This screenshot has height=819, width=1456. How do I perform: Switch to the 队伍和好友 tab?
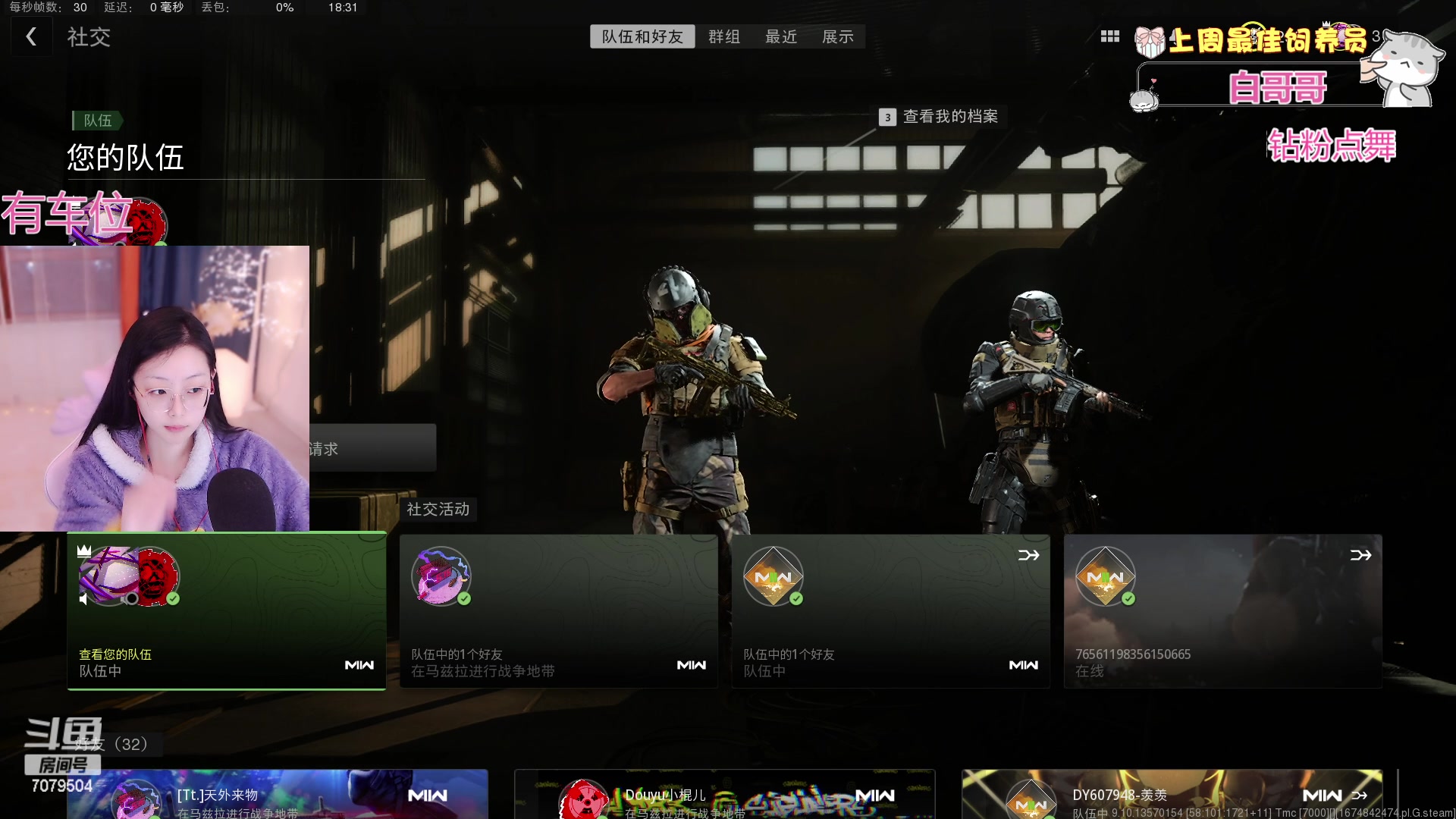pos(642,36)
